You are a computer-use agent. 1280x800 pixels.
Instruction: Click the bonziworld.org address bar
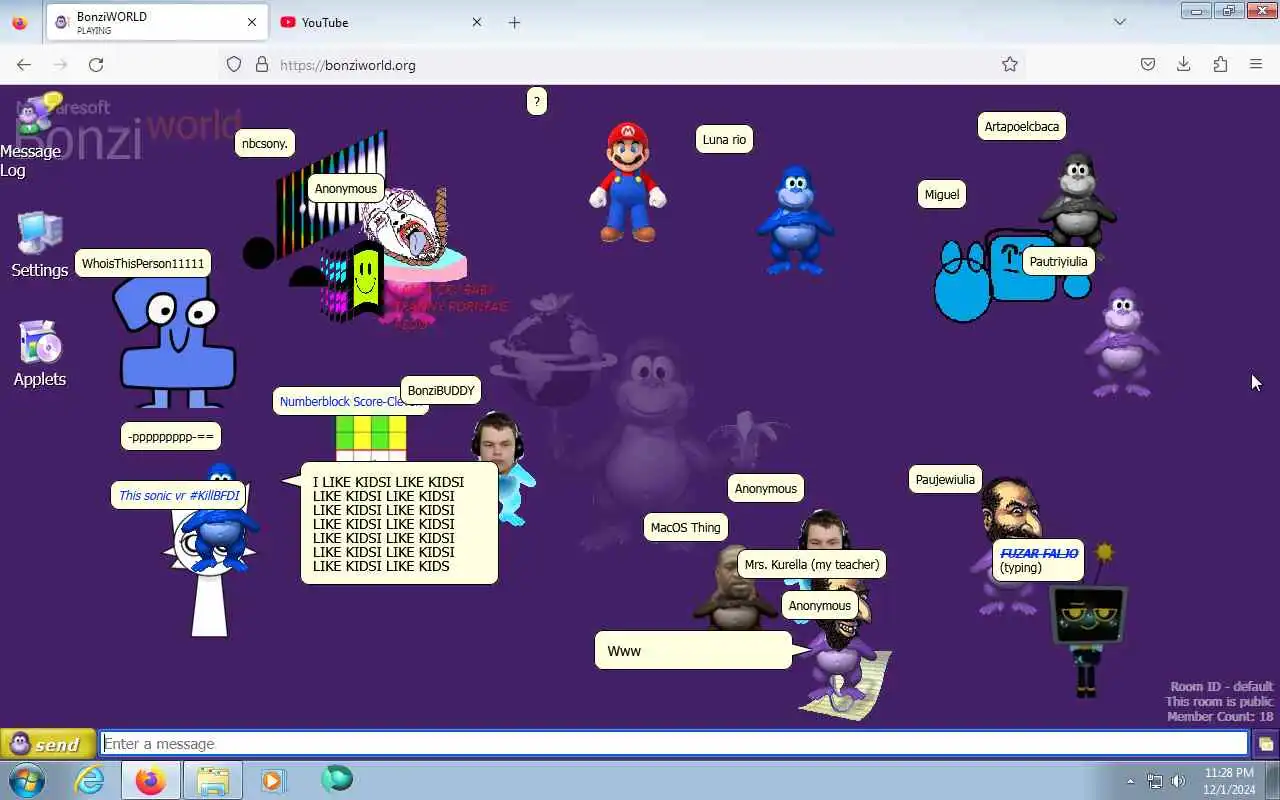[620, 64]
